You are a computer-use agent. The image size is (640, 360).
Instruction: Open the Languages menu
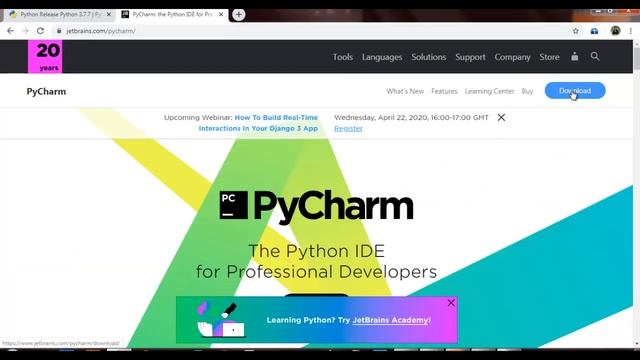pos(382,57)
